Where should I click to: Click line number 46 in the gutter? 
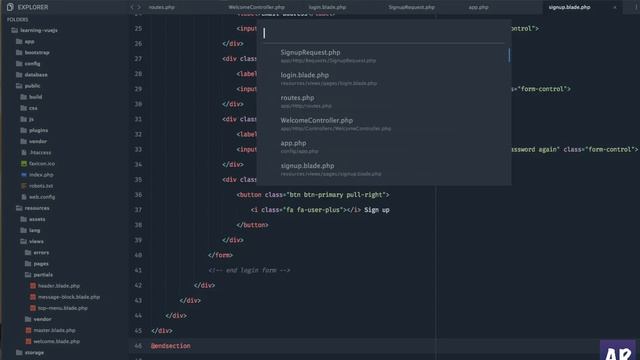pyautogui.click(x=138, y=346)
